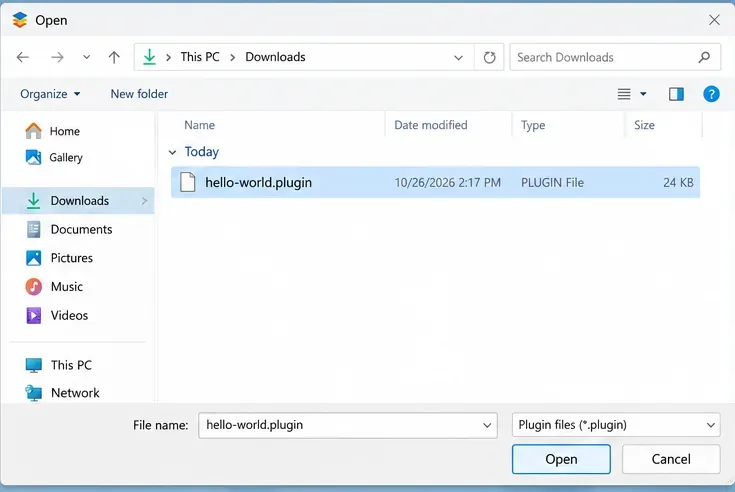Open Plugin files type filter dropdown
This screenshot has width=735, height=492.
coord(616,425)
